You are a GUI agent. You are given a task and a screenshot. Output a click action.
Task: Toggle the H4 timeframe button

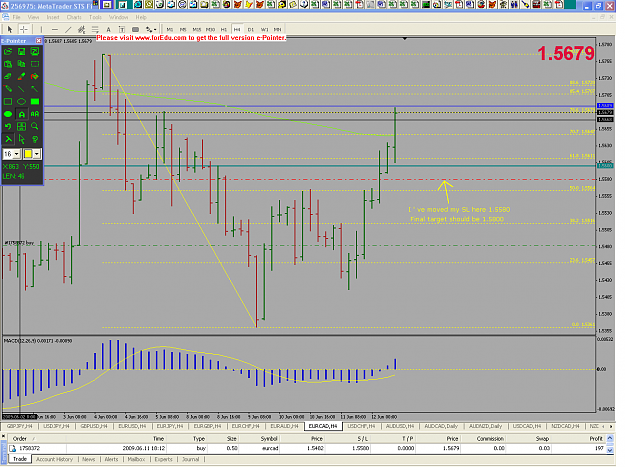237,29
